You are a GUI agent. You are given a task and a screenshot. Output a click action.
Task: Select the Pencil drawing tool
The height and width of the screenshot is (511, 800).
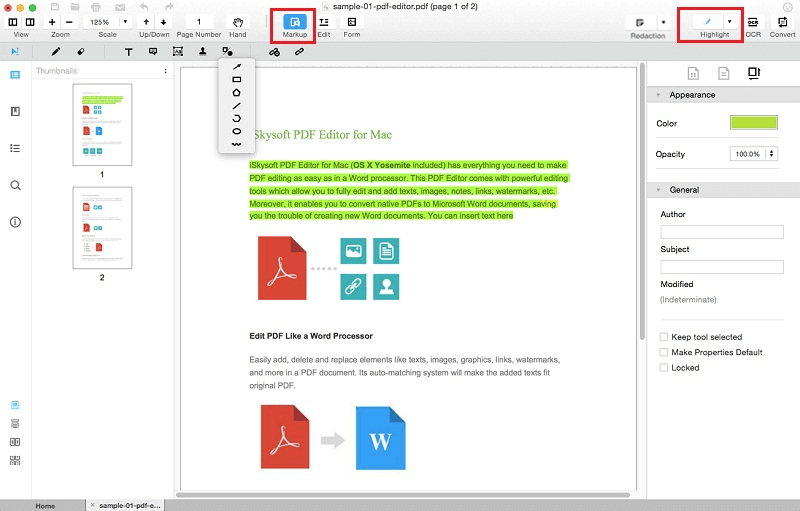click(56, 52)
